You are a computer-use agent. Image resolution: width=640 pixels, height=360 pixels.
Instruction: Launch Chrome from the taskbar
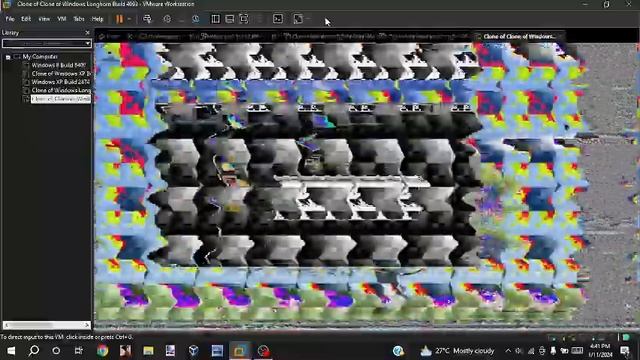pos(102,351)
